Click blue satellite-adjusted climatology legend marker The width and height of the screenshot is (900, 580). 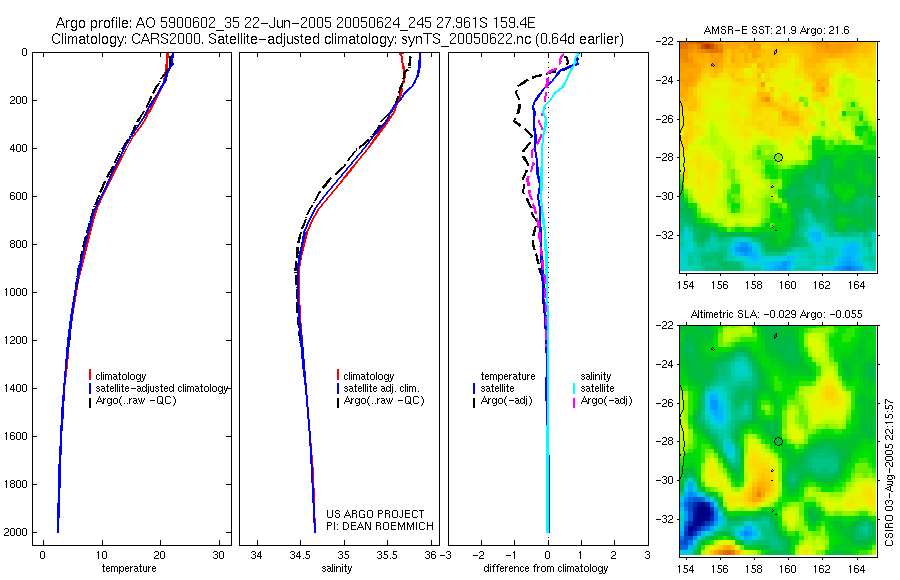pyautogui.click(x=90, y=388)
